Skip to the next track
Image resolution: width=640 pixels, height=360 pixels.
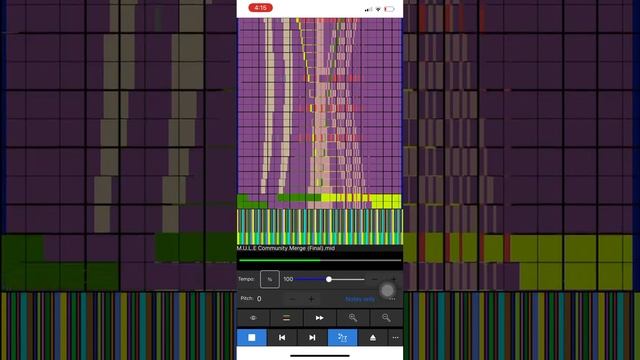pyautogui.click(x=312, y=338)
